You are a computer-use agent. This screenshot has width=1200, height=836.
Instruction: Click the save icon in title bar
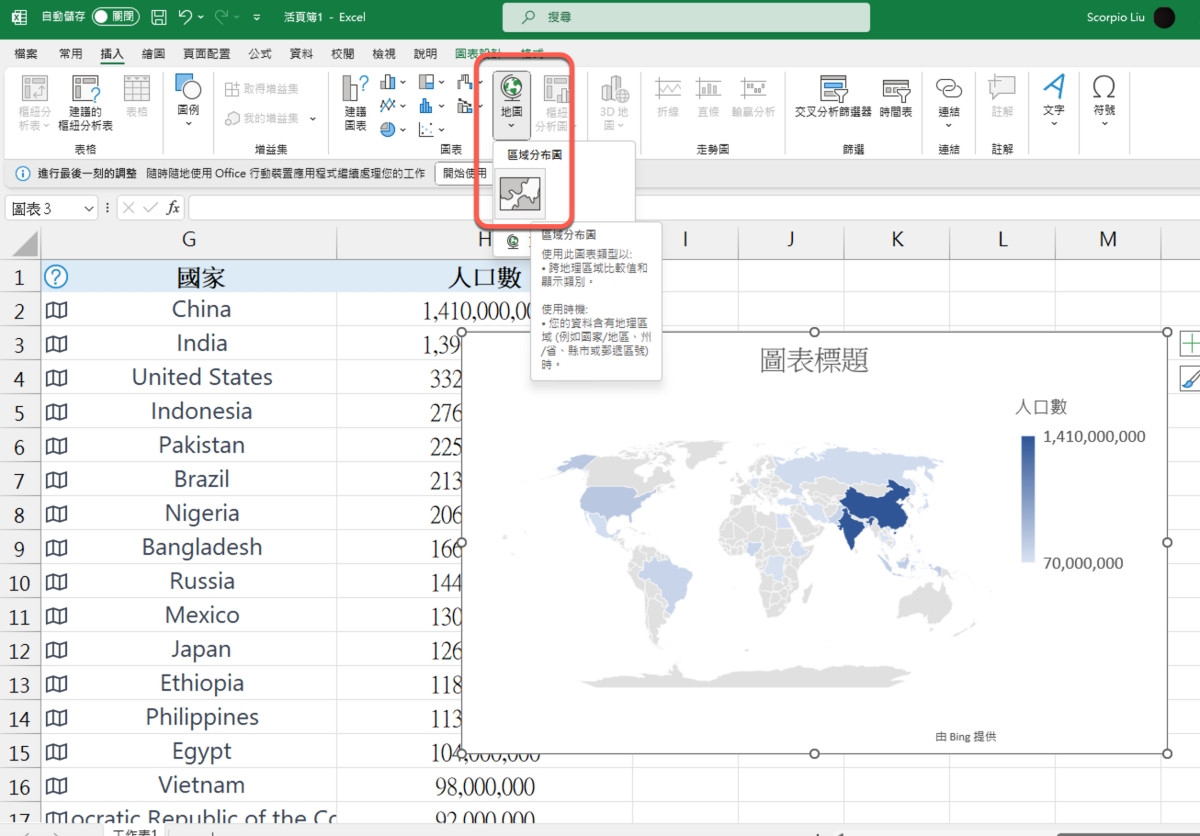tap(159, 17)
